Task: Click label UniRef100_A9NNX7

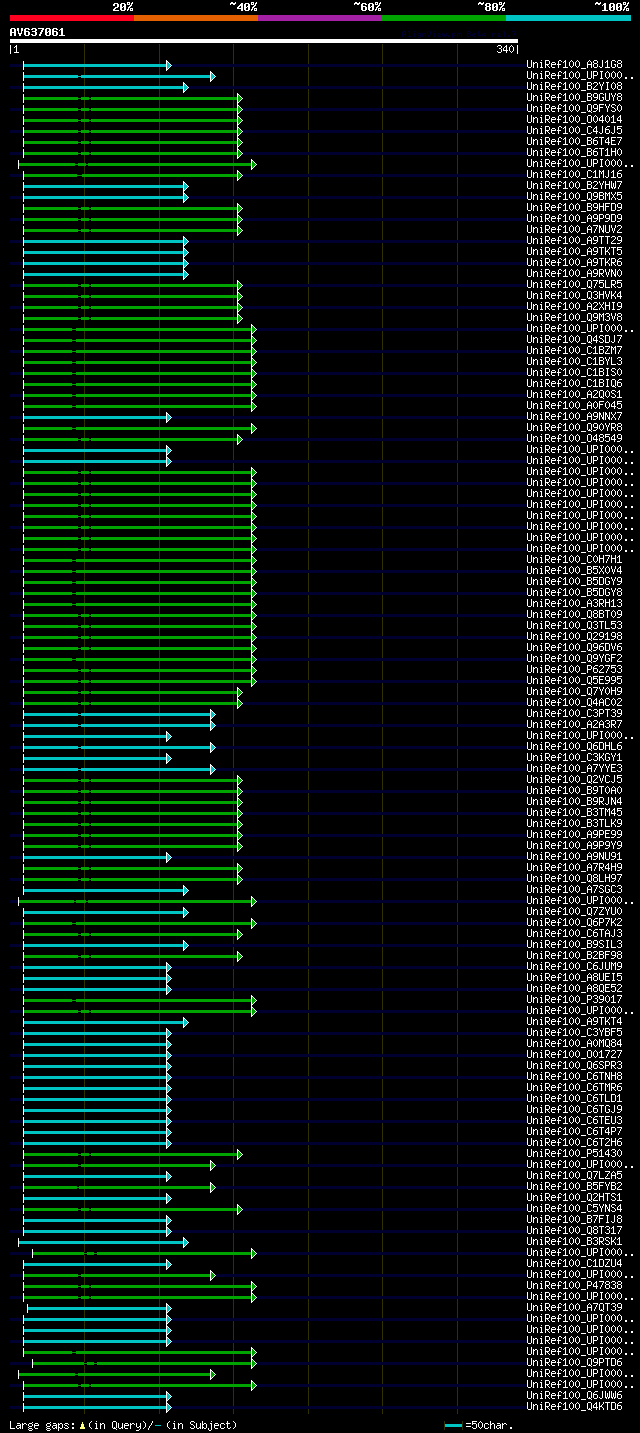Action: click(x=574, y=417)
